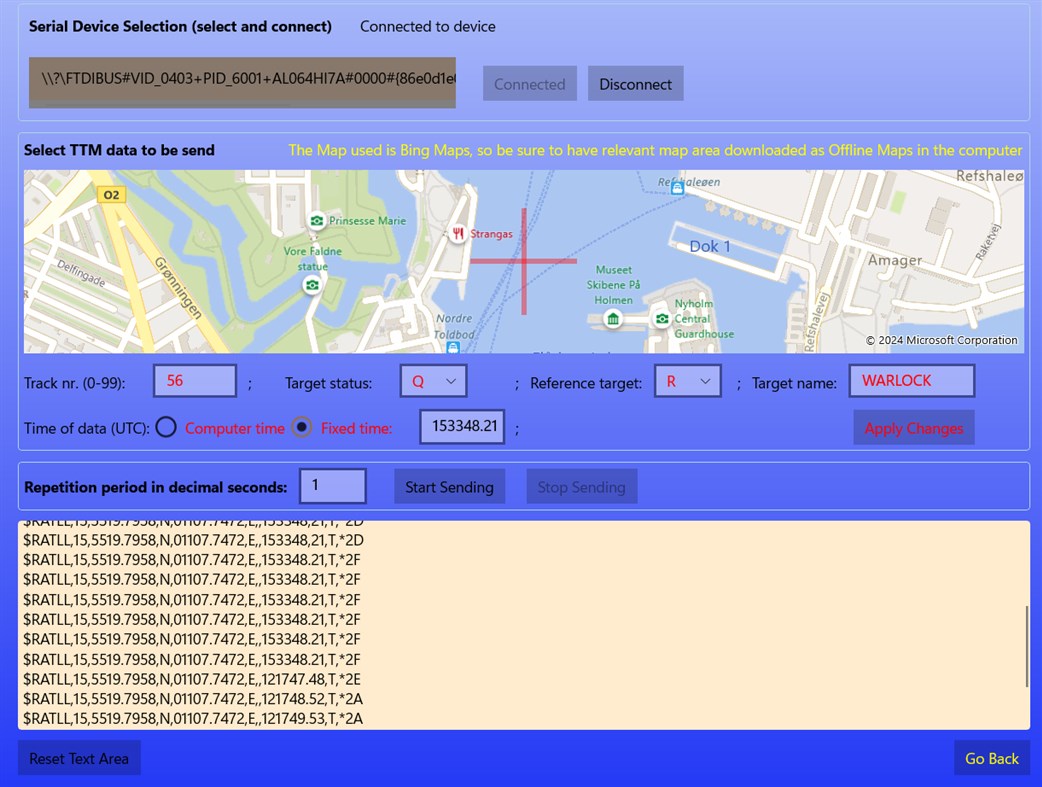1042x787 pixels.
Task: Click the Dok 1 label on map
Action: click(x=710, y=247)
